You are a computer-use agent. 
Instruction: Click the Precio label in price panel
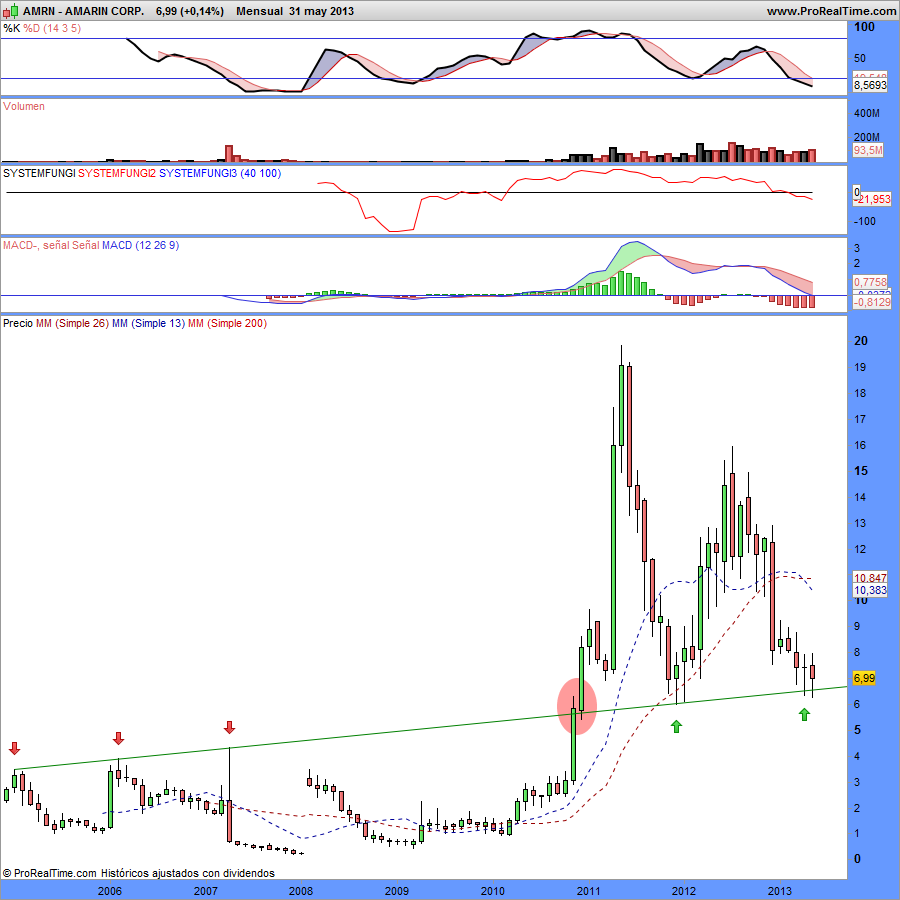click(x=18, y=323)
